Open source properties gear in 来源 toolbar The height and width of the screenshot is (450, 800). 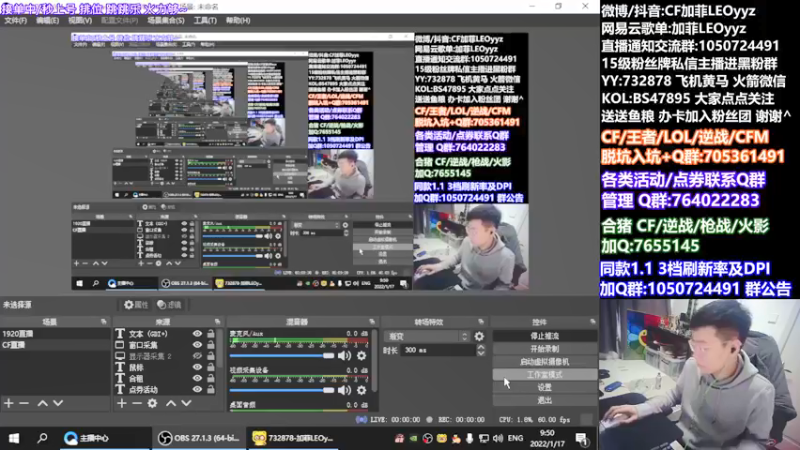click(152, 403)
